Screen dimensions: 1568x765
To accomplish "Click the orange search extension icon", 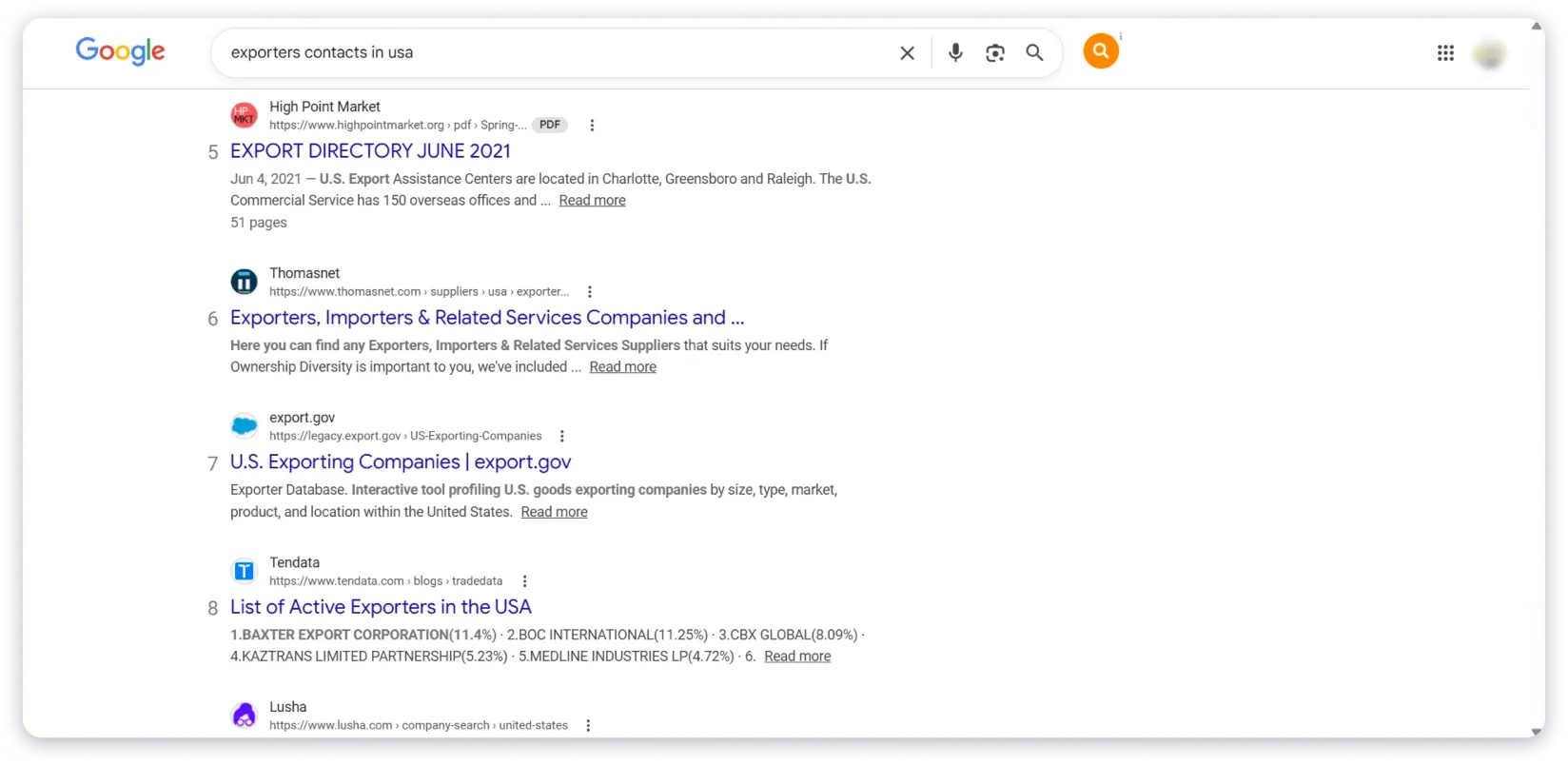I will [x=1101, y=50].
